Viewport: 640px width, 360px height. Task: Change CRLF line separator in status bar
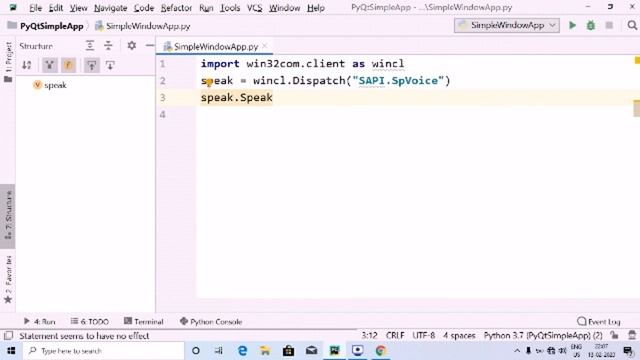click(x=395, y=336)
